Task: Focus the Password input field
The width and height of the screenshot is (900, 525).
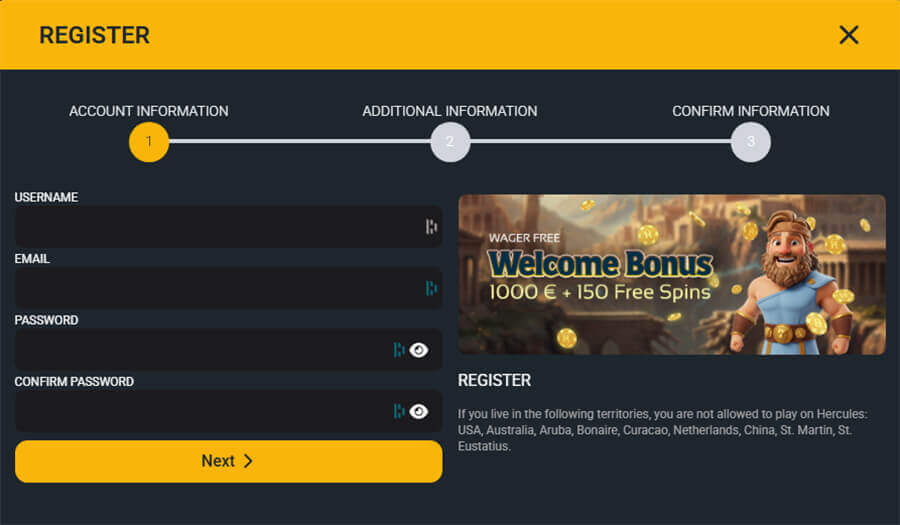Action: (x=228, y=349)
